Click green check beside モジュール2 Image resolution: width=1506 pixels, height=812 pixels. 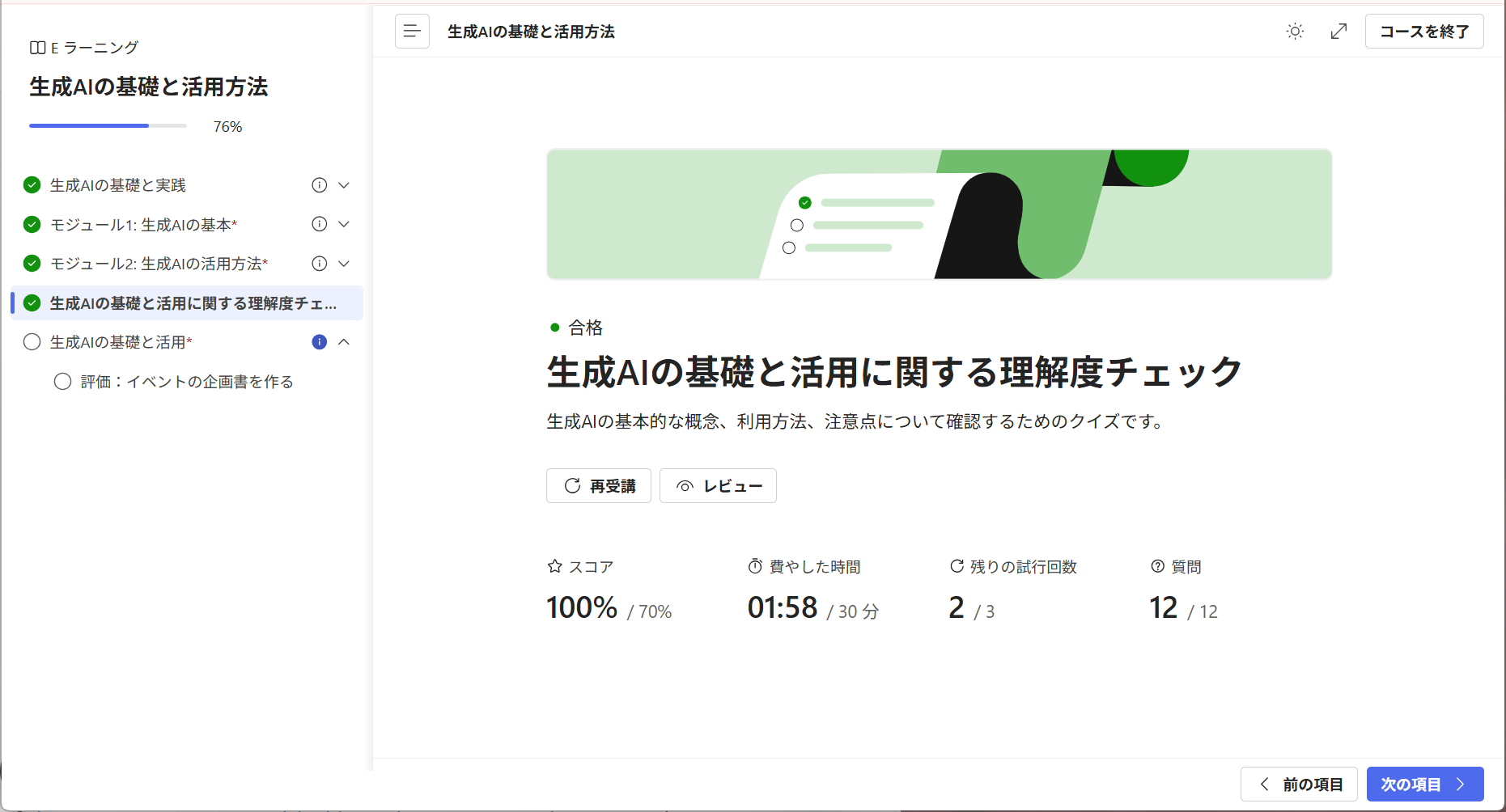point(32,264)
